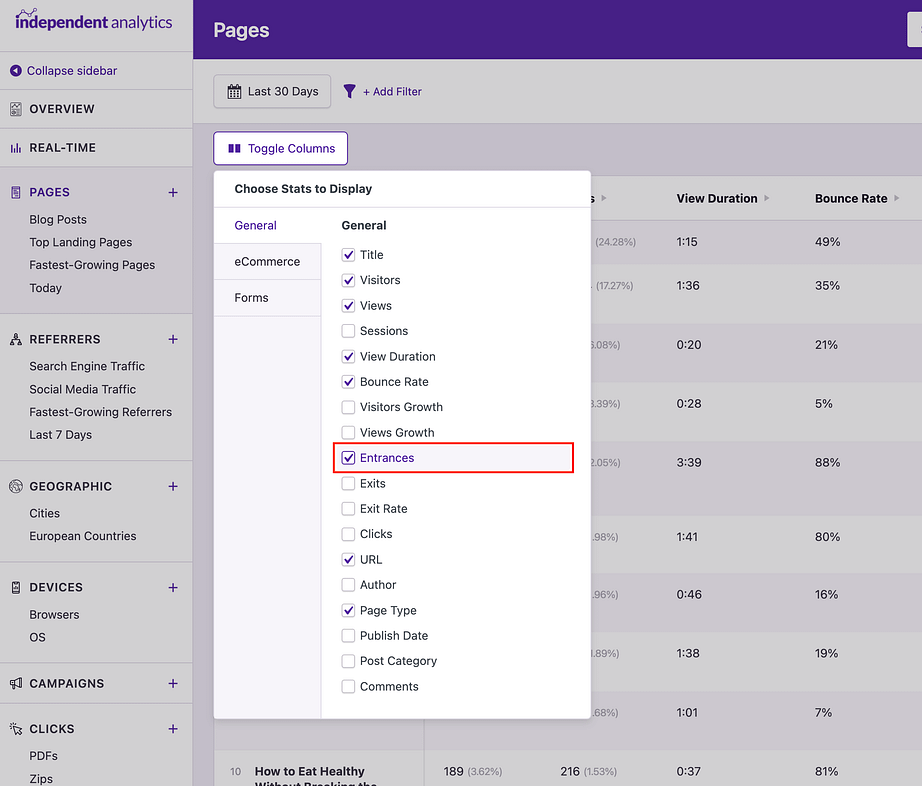Click the filter funnel icon
Screen dimensions: 922x786
(349, 91)
